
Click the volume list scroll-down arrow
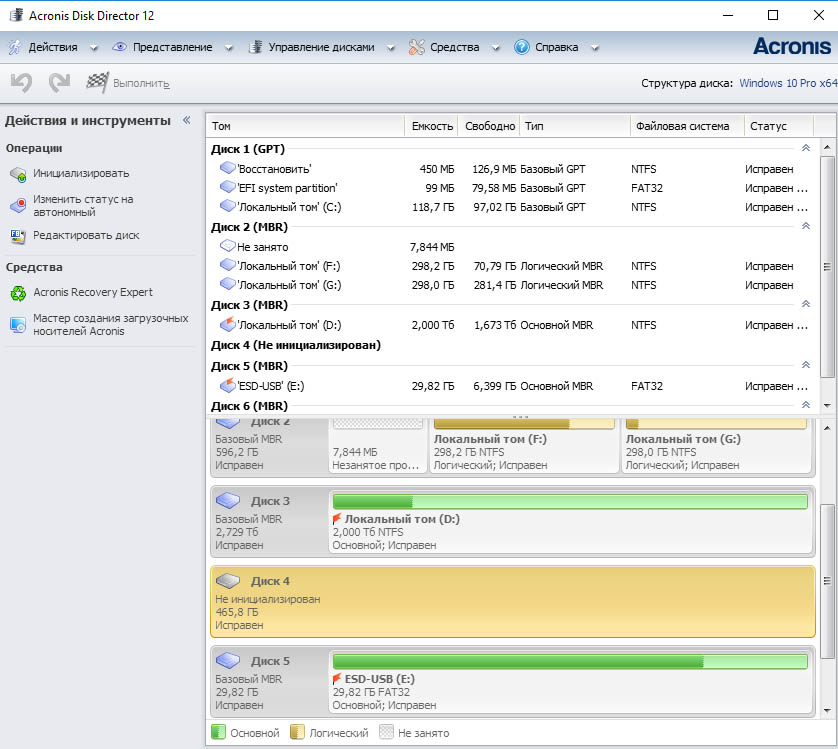click(x=827, y=405)
